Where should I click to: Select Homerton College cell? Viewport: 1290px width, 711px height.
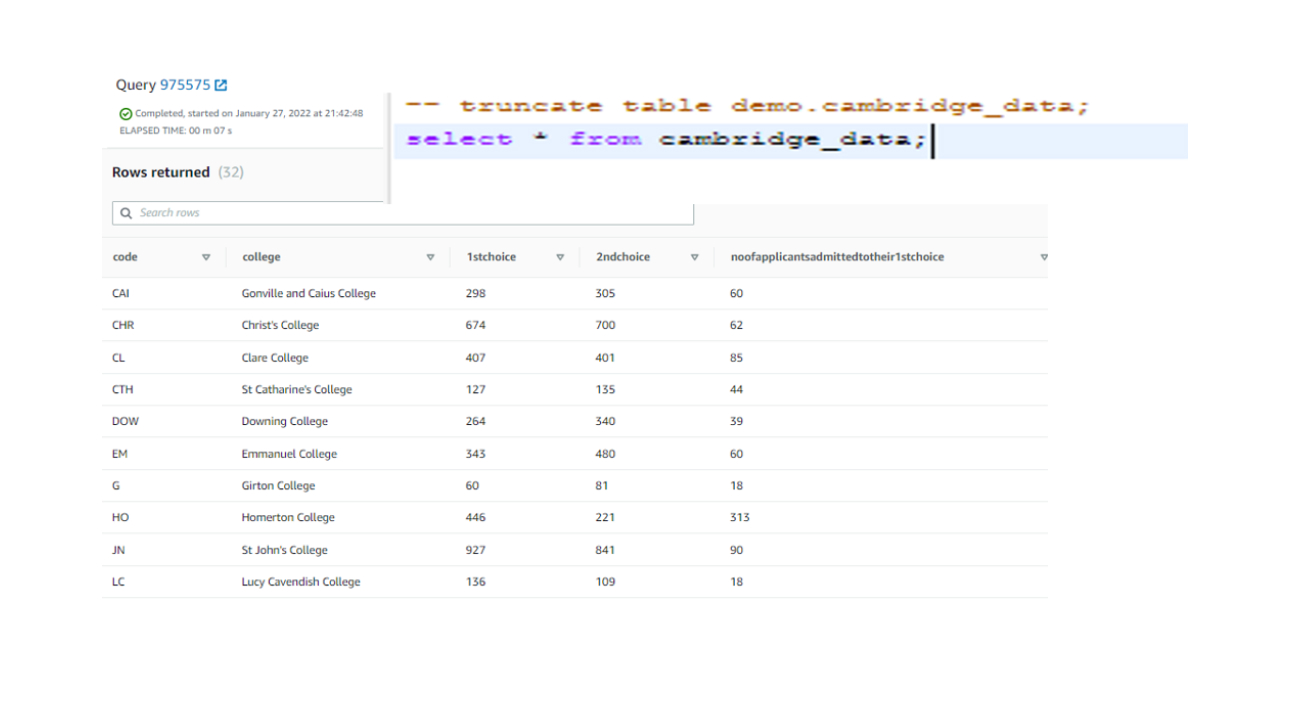coord(288,518)
